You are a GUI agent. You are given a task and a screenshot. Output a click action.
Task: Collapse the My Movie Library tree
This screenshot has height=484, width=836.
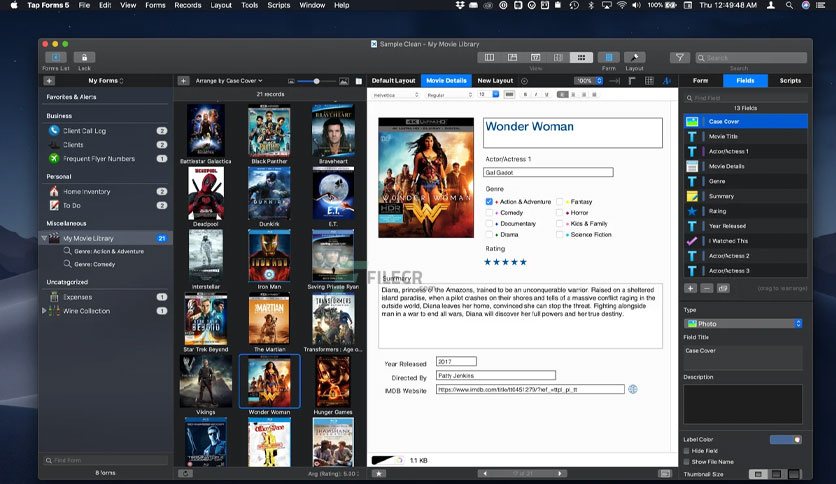(44, 238)
